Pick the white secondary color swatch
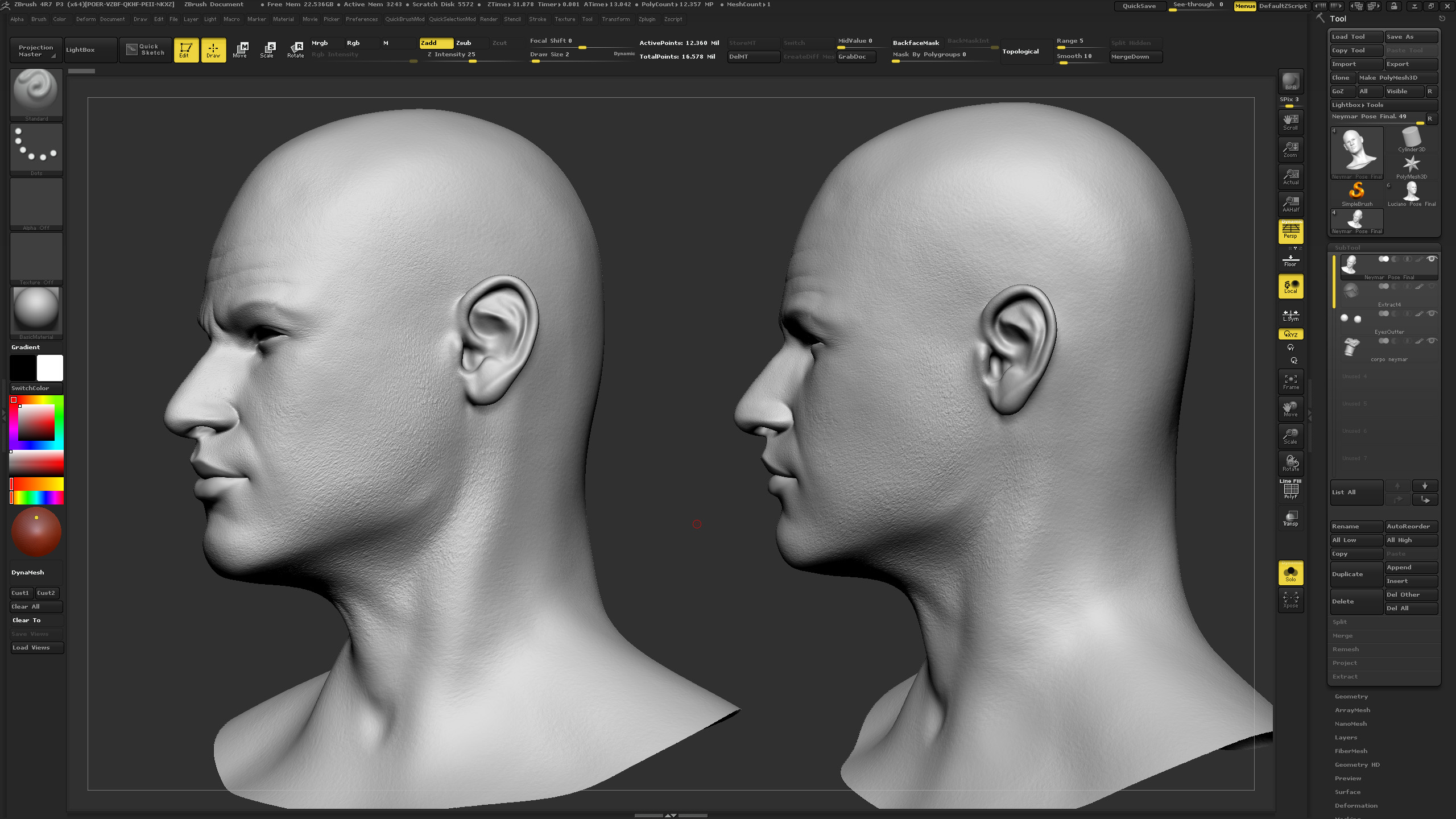This screenshot has height=819, width=1456. point(50,368)
